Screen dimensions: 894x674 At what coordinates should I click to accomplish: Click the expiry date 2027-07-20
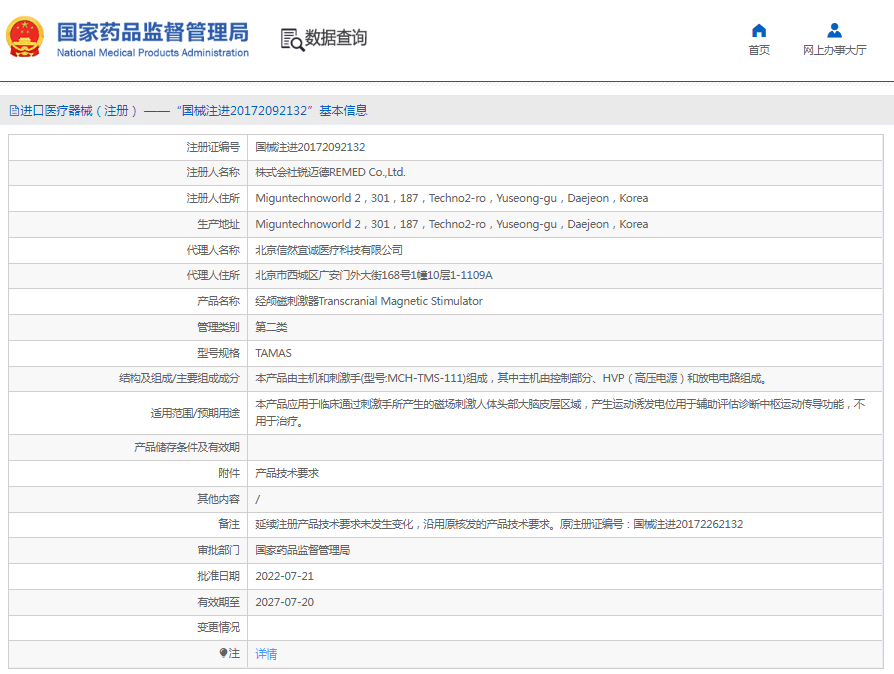pyautogui.click(x=284, y=602)
